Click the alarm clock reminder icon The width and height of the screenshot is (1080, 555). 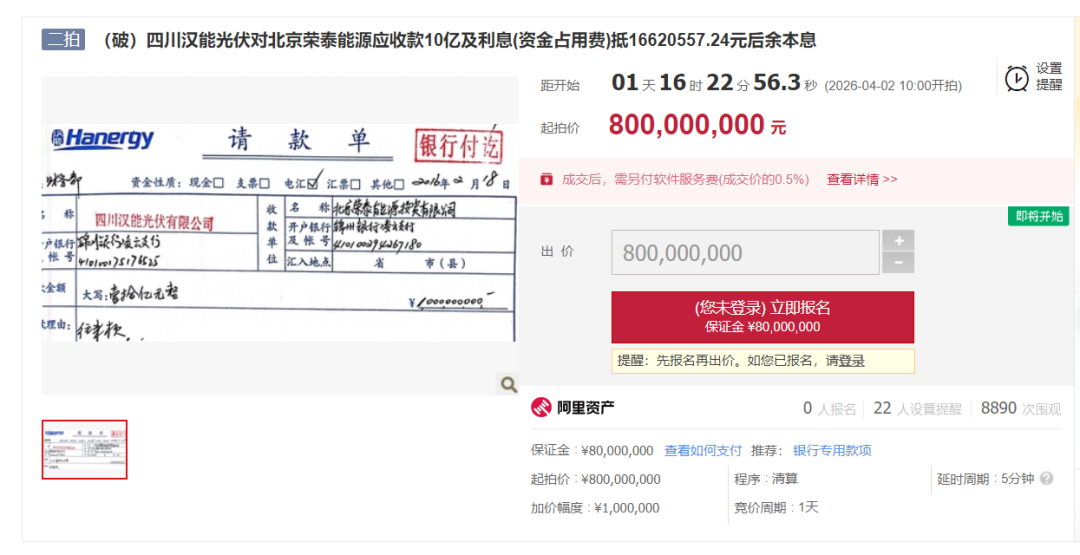pyautogui.click(x=1017, y=77)
